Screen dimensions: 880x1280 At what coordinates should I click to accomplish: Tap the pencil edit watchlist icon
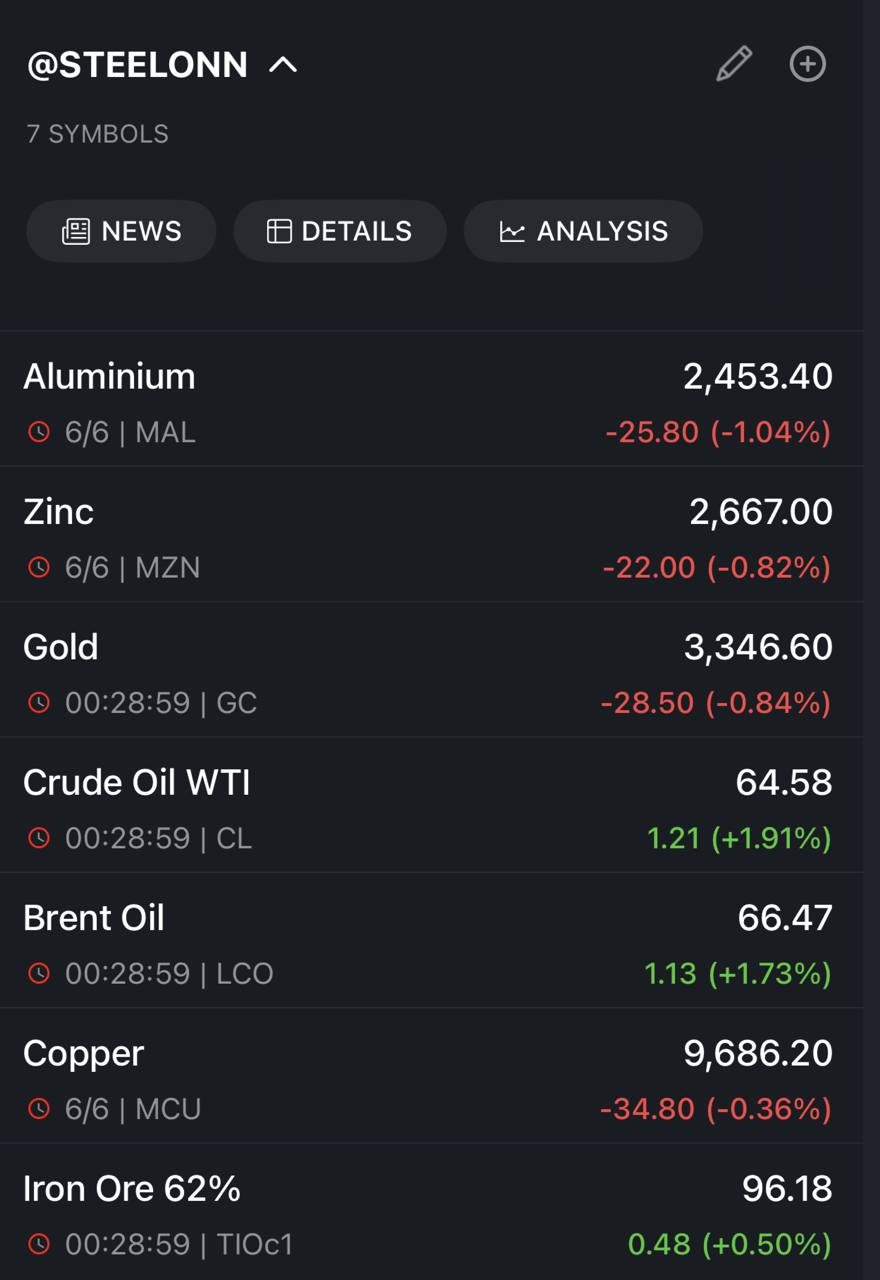(x=734, y=64)
